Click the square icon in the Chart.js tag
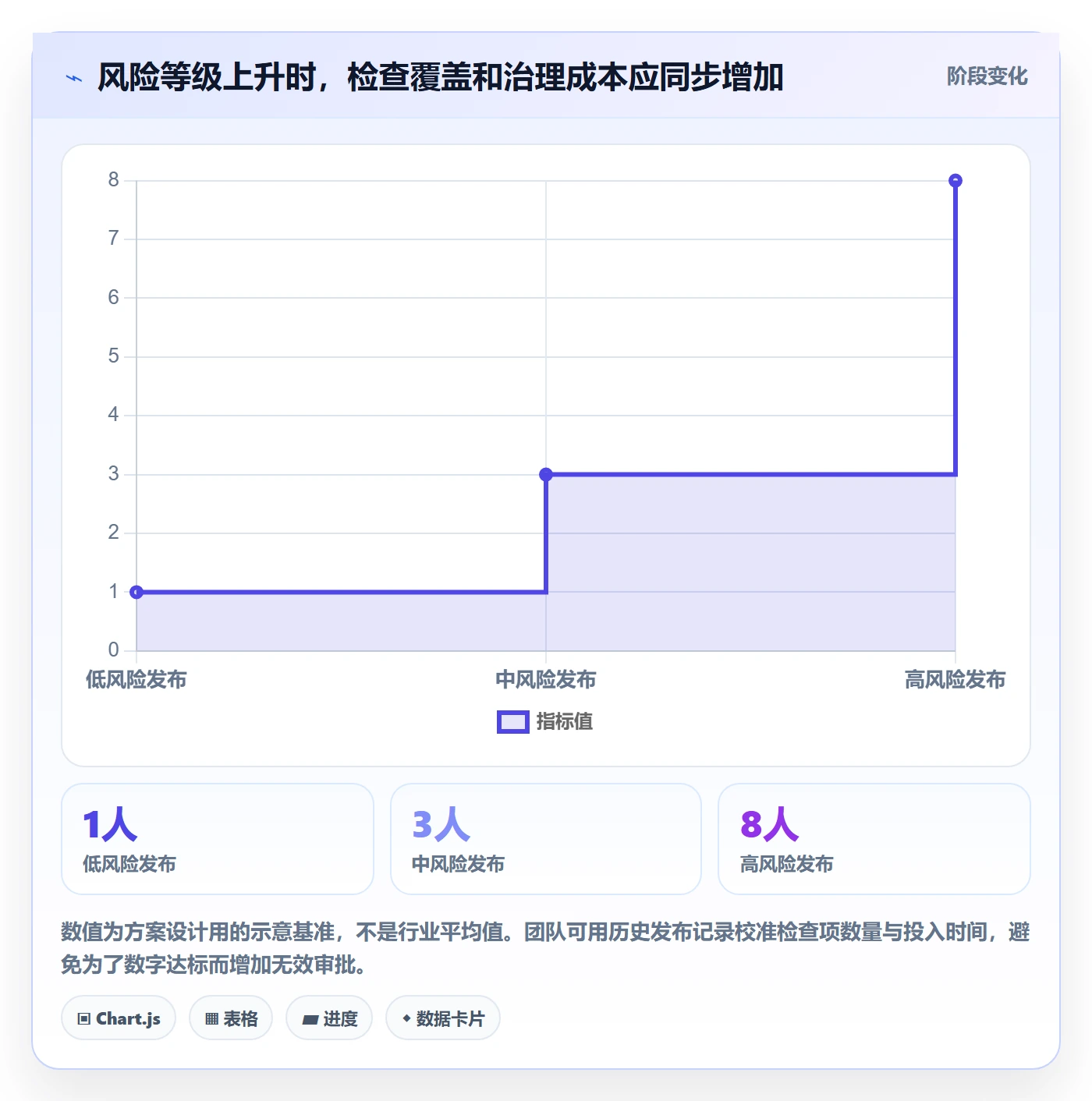The width and height of the screenshot is (1092, 1101). click(83, 1018)
